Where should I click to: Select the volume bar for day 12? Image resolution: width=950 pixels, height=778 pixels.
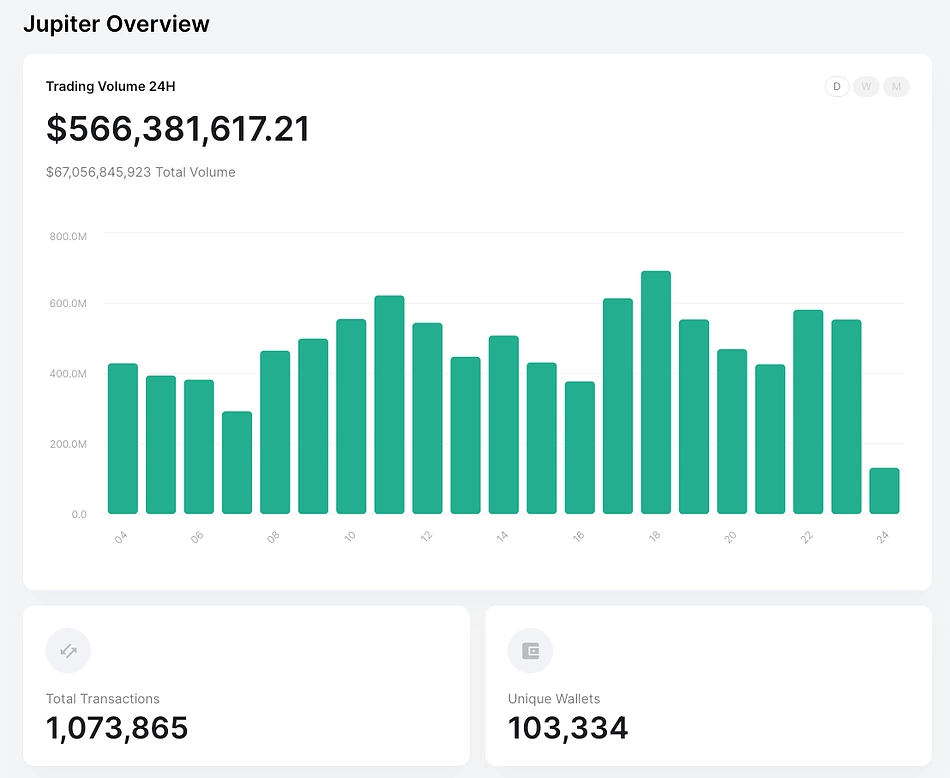(427, 419)
